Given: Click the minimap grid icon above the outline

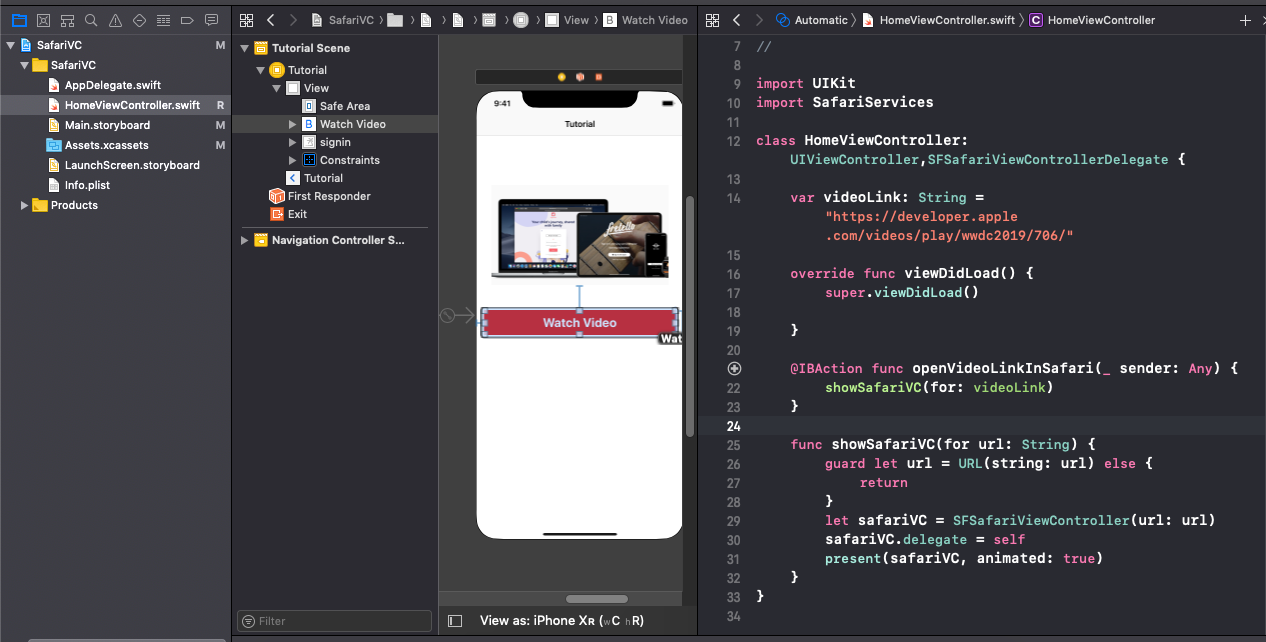Looking at the screenshot, I should (x=246, y=20).
